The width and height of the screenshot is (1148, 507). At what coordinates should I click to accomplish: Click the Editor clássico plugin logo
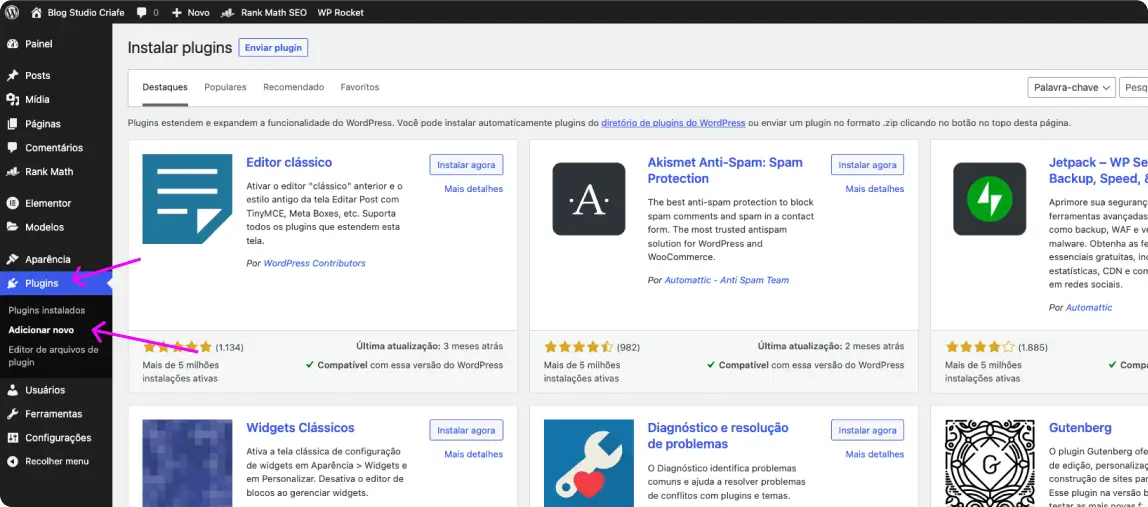coord(187,199)
